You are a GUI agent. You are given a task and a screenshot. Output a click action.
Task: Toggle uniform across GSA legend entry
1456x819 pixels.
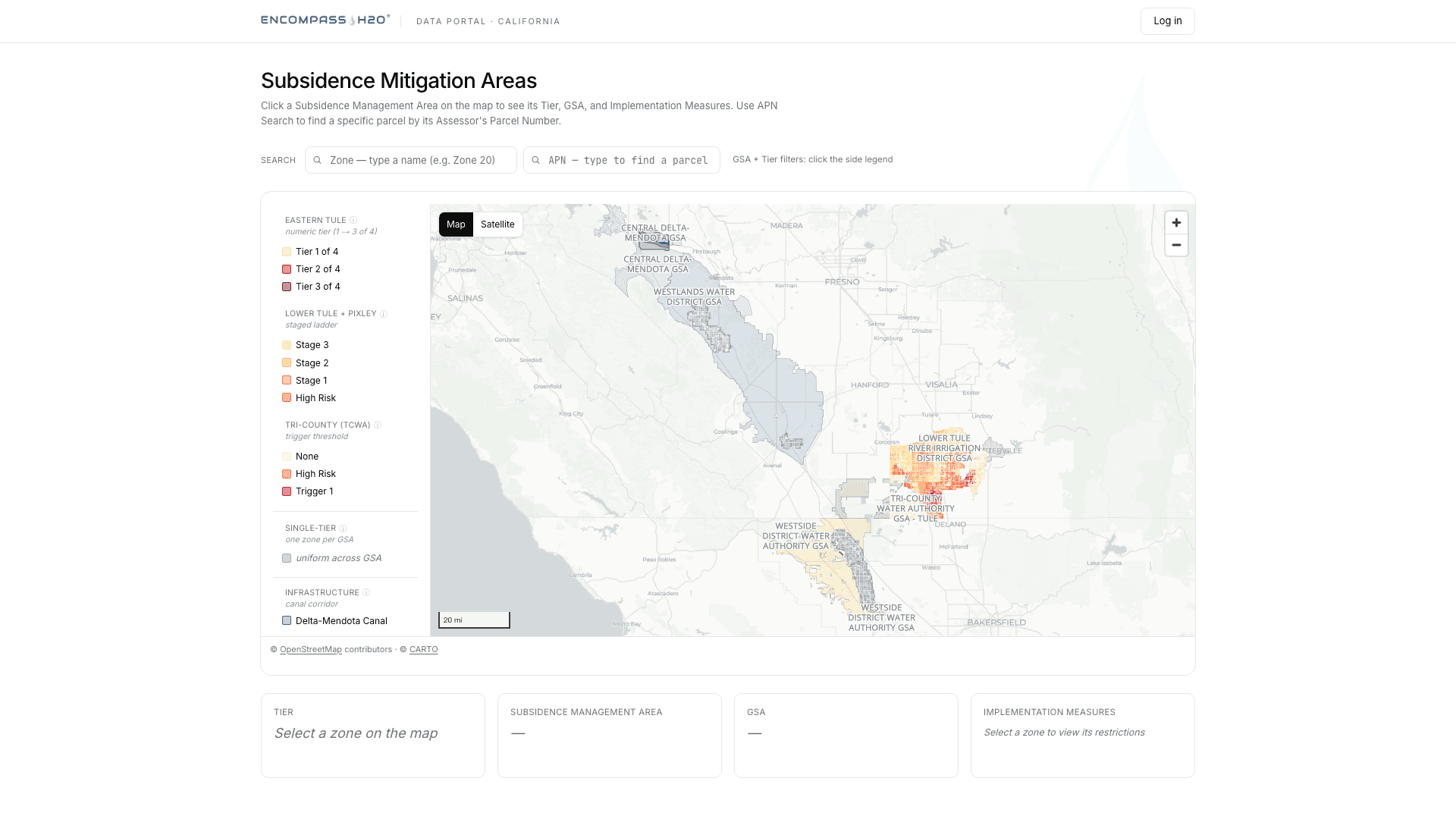(332, 558)
